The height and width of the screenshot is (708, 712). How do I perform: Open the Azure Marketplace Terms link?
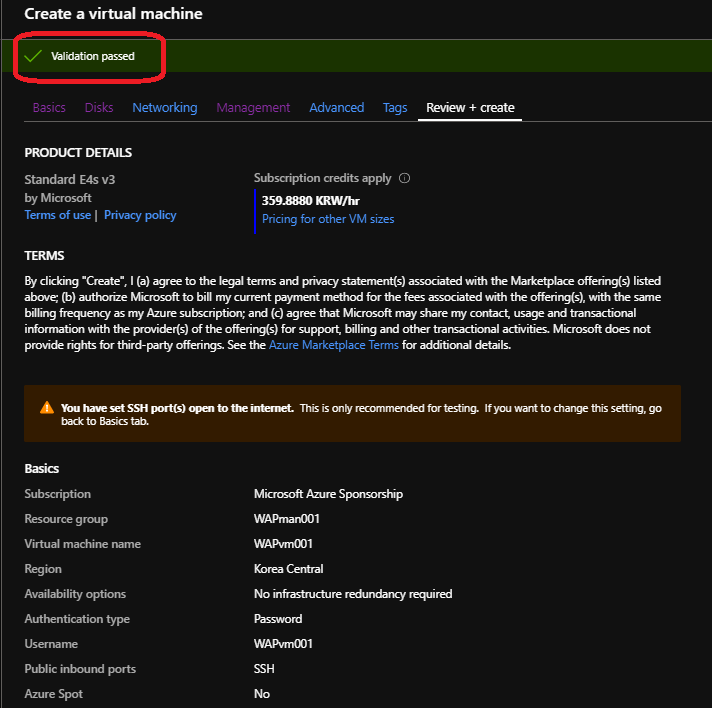coord(334,345)
